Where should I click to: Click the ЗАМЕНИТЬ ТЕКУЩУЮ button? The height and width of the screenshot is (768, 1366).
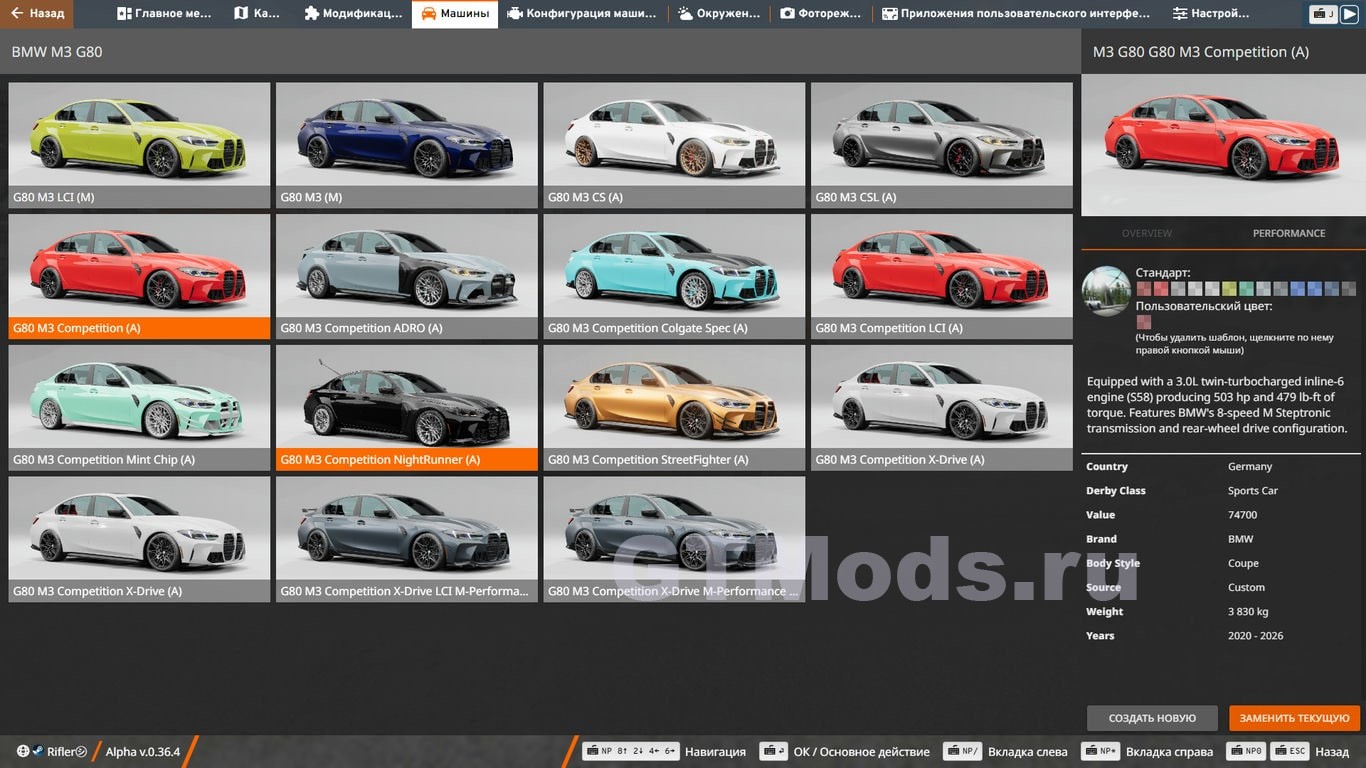pos(1295,718)
